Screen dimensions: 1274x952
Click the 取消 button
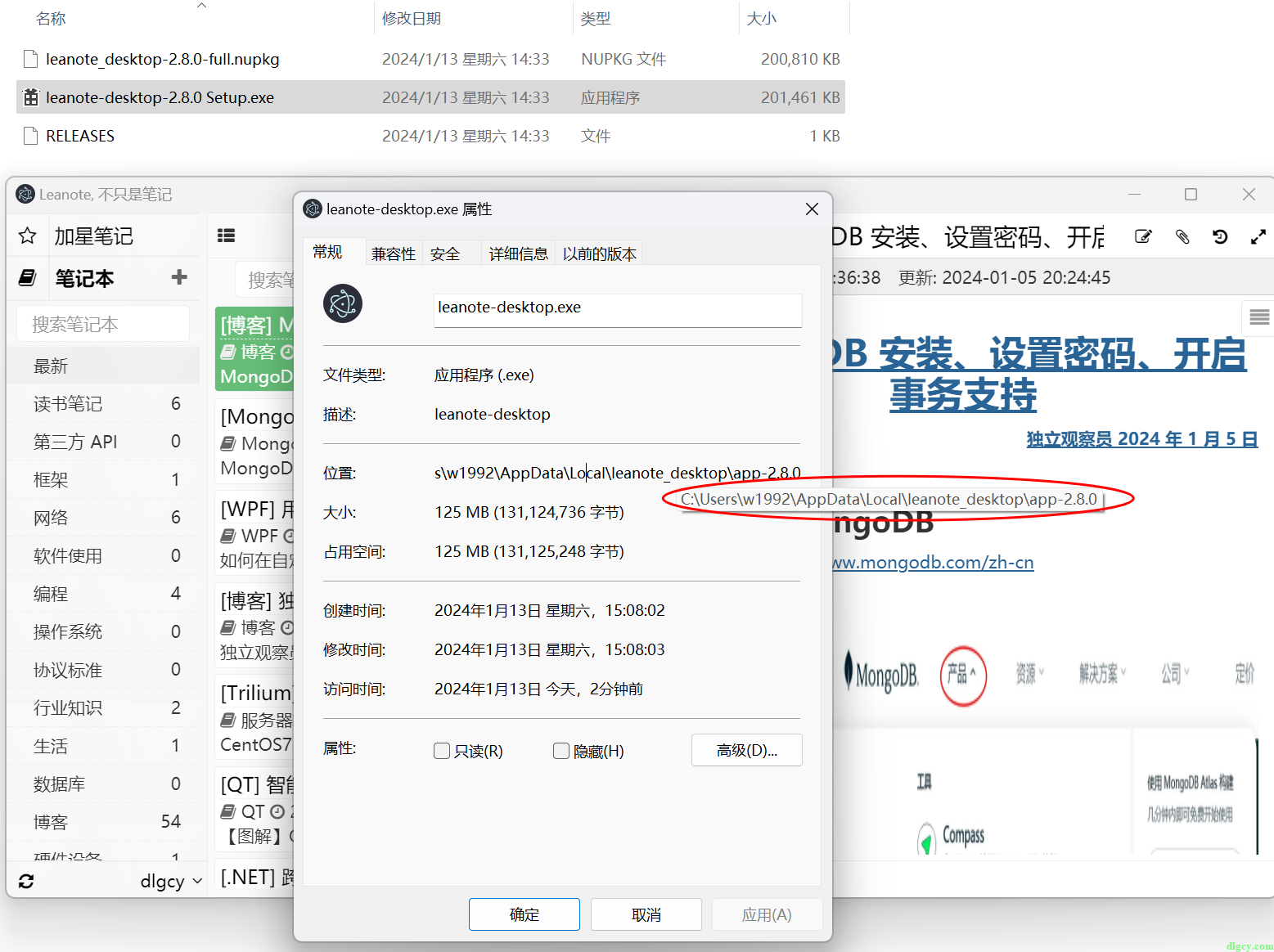pos(646,914)
